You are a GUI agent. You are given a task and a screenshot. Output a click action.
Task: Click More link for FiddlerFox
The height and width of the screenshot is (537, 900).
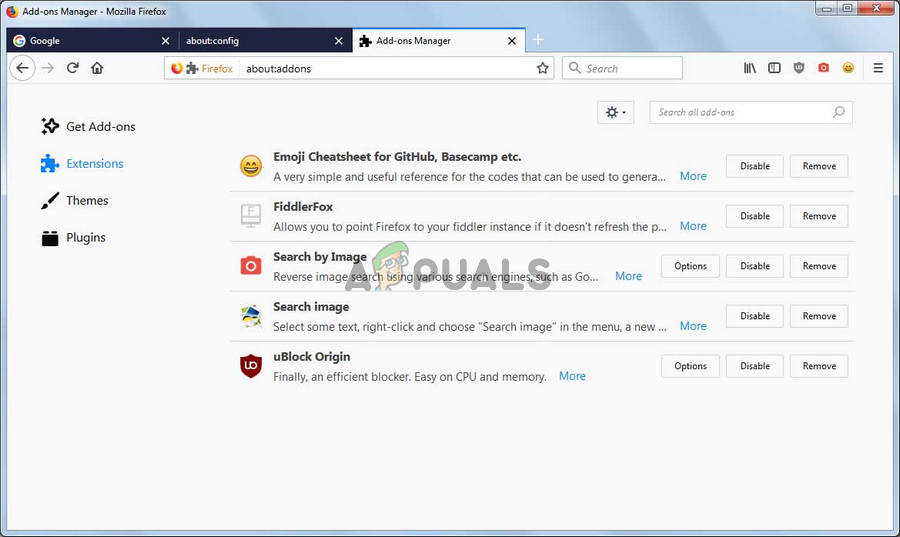point(693,226)
